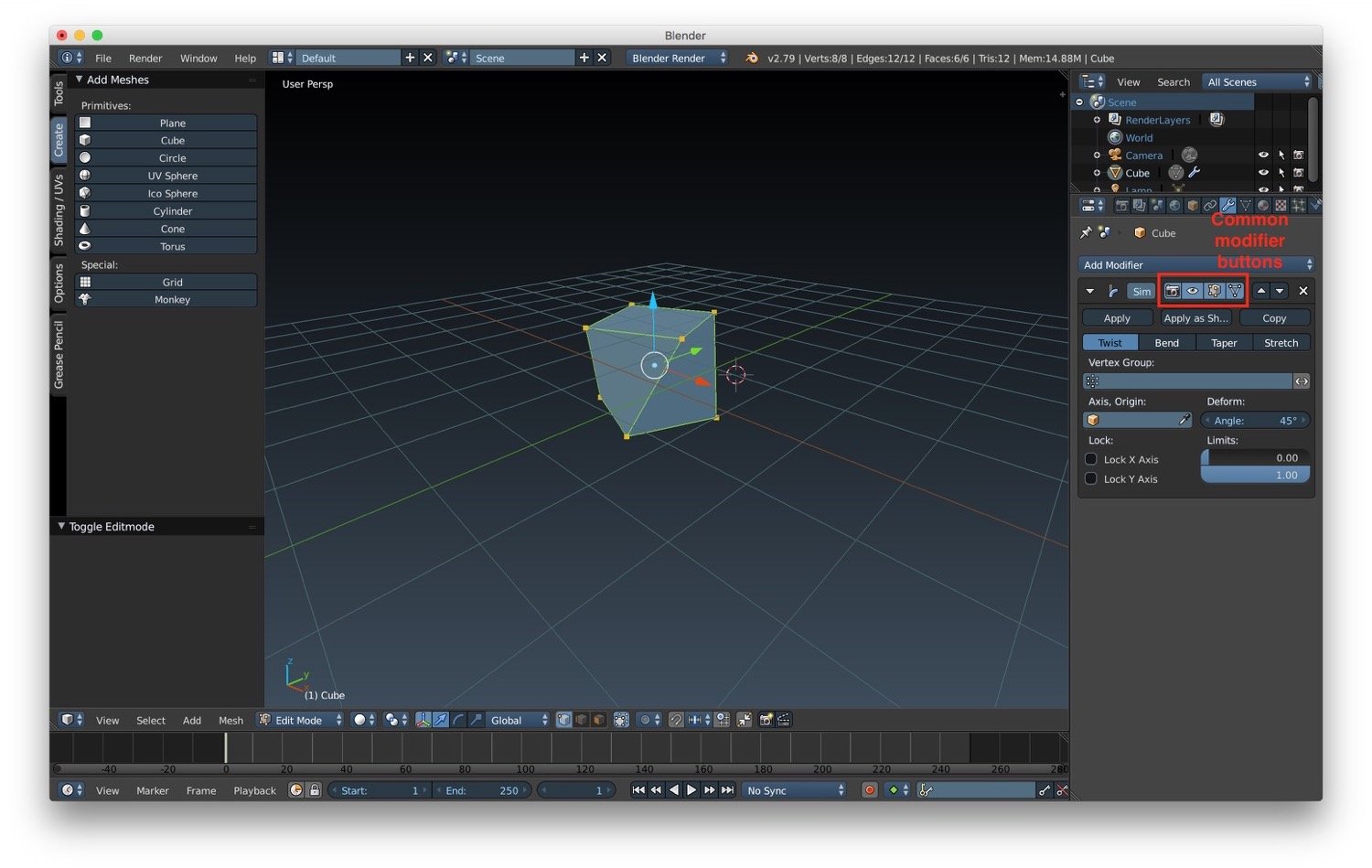
Task: Select the rotate manipulator arc icon
Action: tap(458, 720)
